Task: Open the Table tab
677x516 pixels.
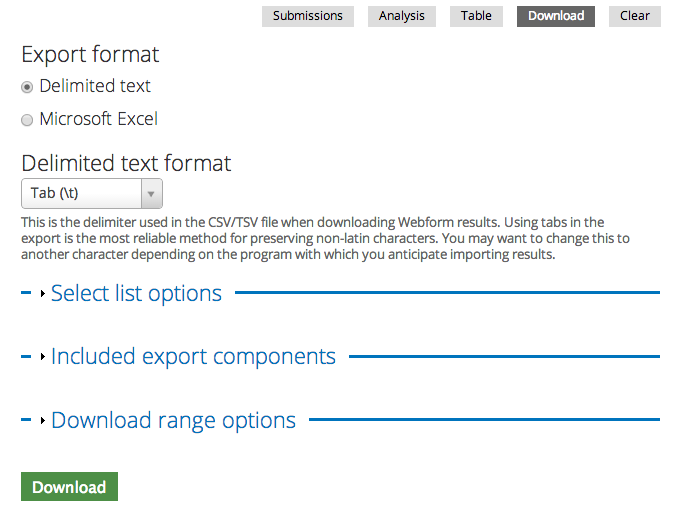Action: (x=476, y=16)
